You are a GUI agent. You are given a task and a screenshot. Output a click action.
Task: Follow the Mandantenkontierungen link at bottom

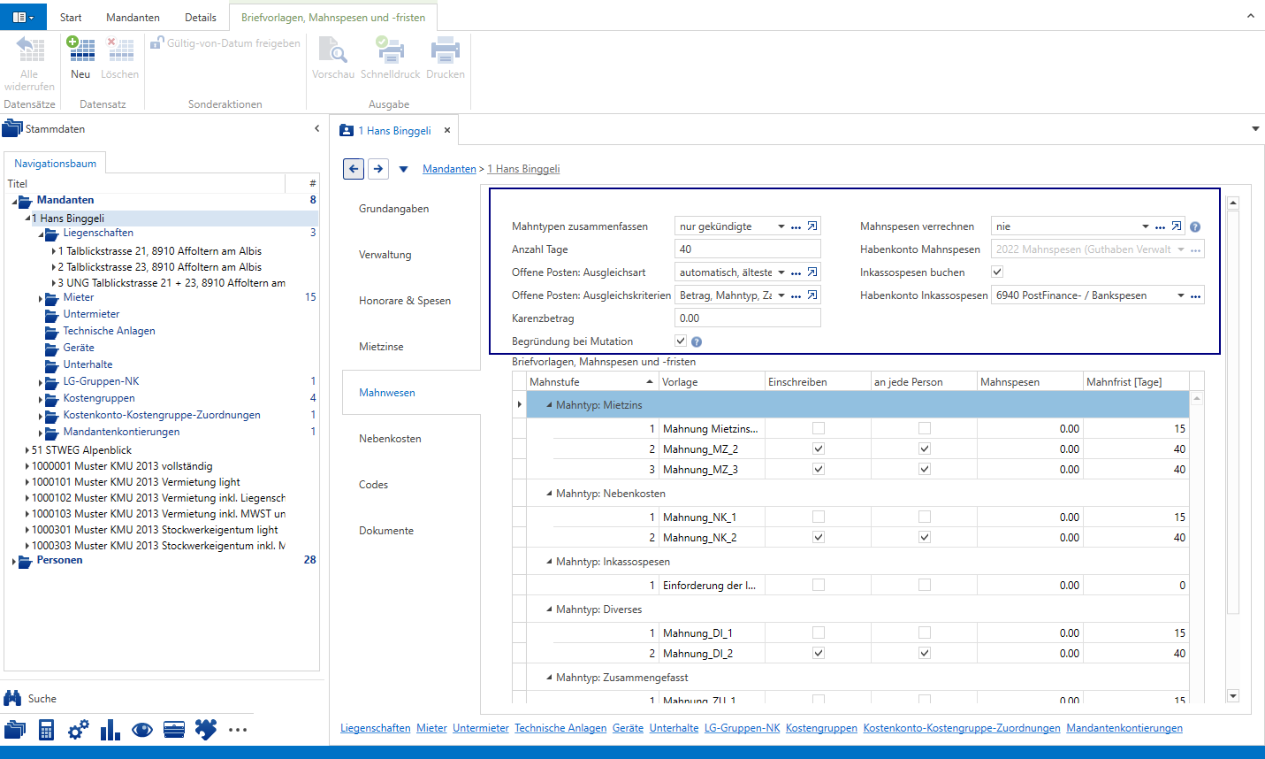(x=1125, y=728)
